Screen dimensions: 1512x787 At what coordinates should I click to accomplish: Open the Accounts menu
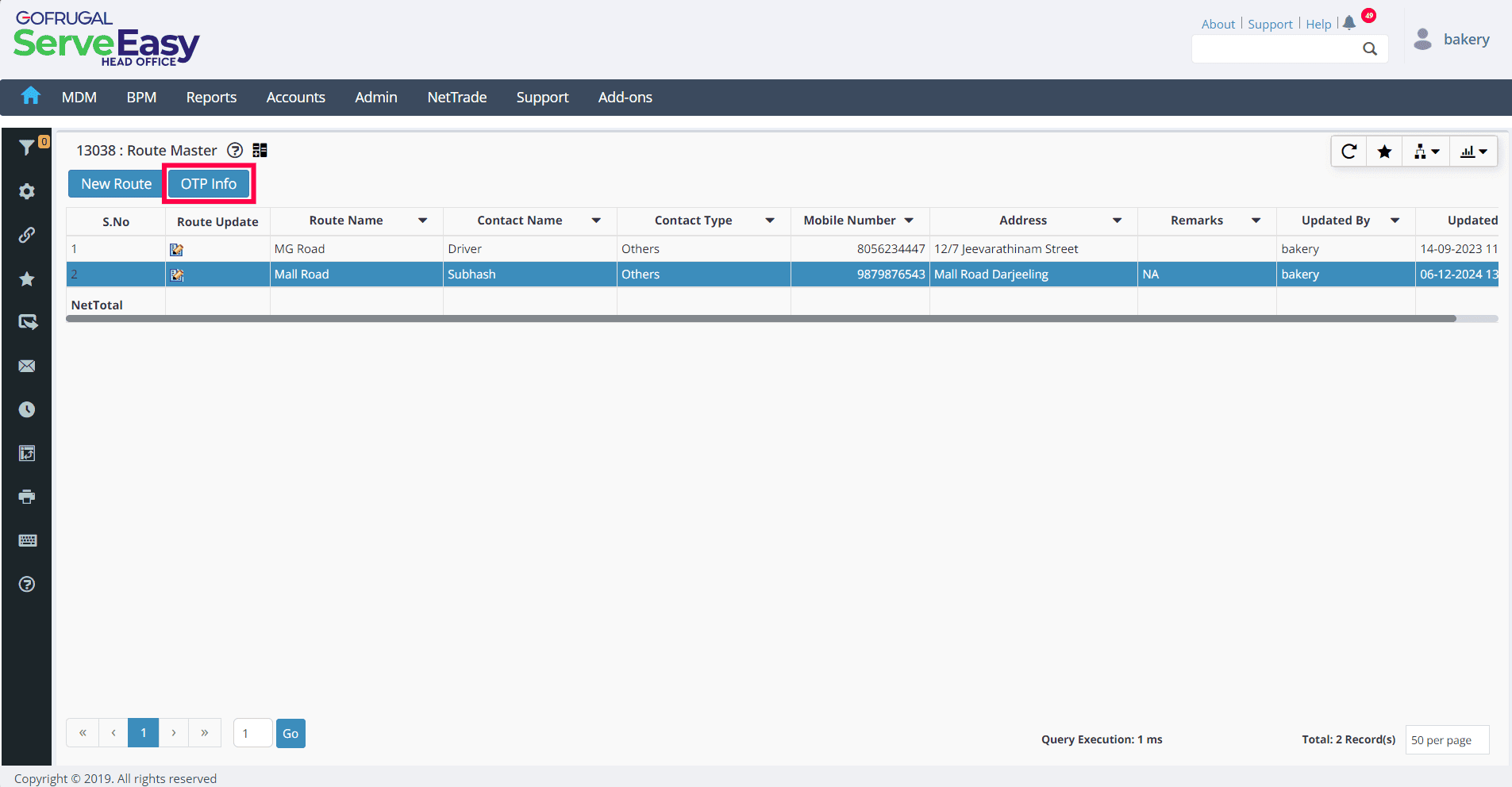click(x=296, y=97)
